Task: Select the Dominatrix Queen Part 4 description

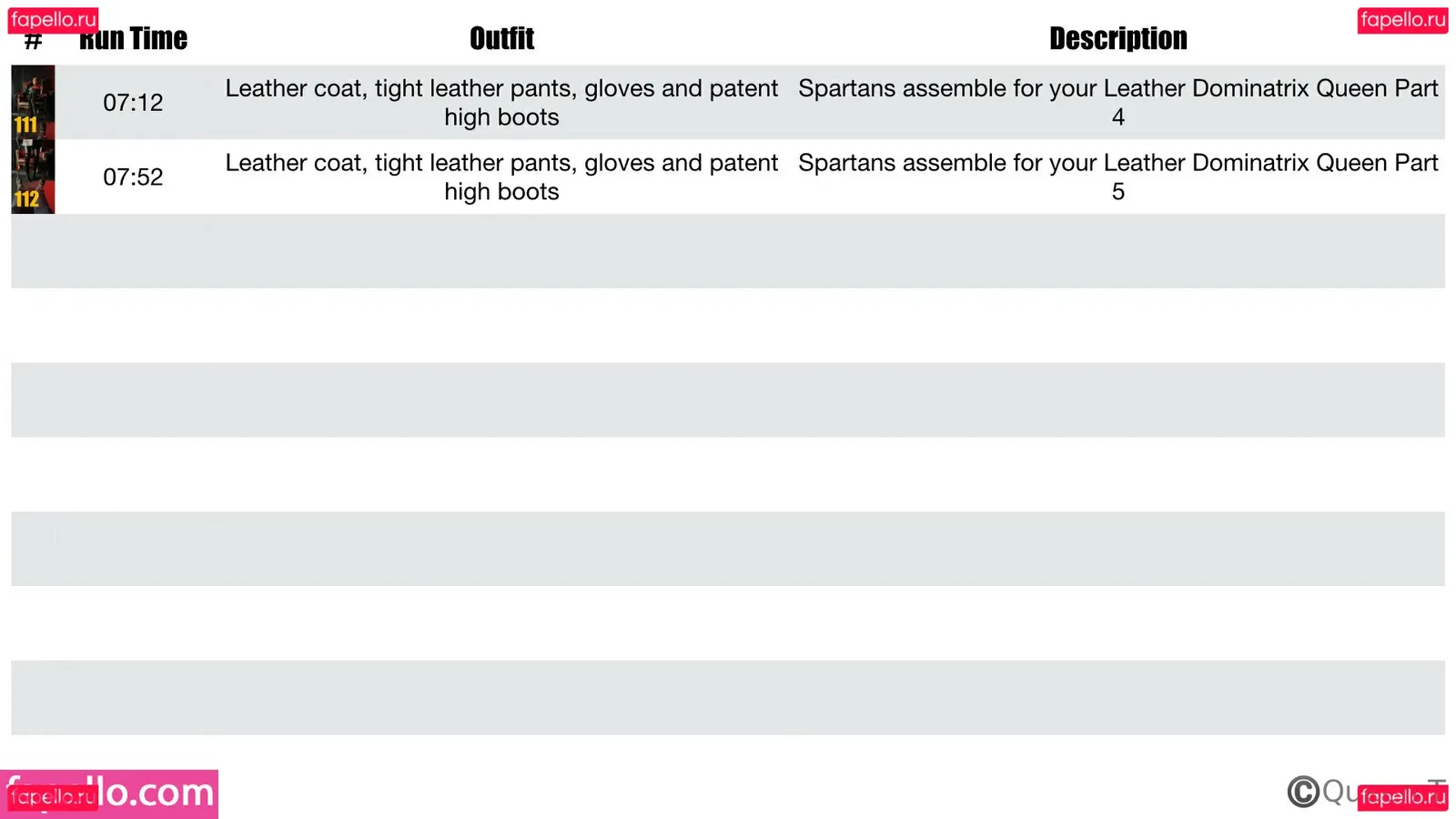Action: click(1117, 103)
